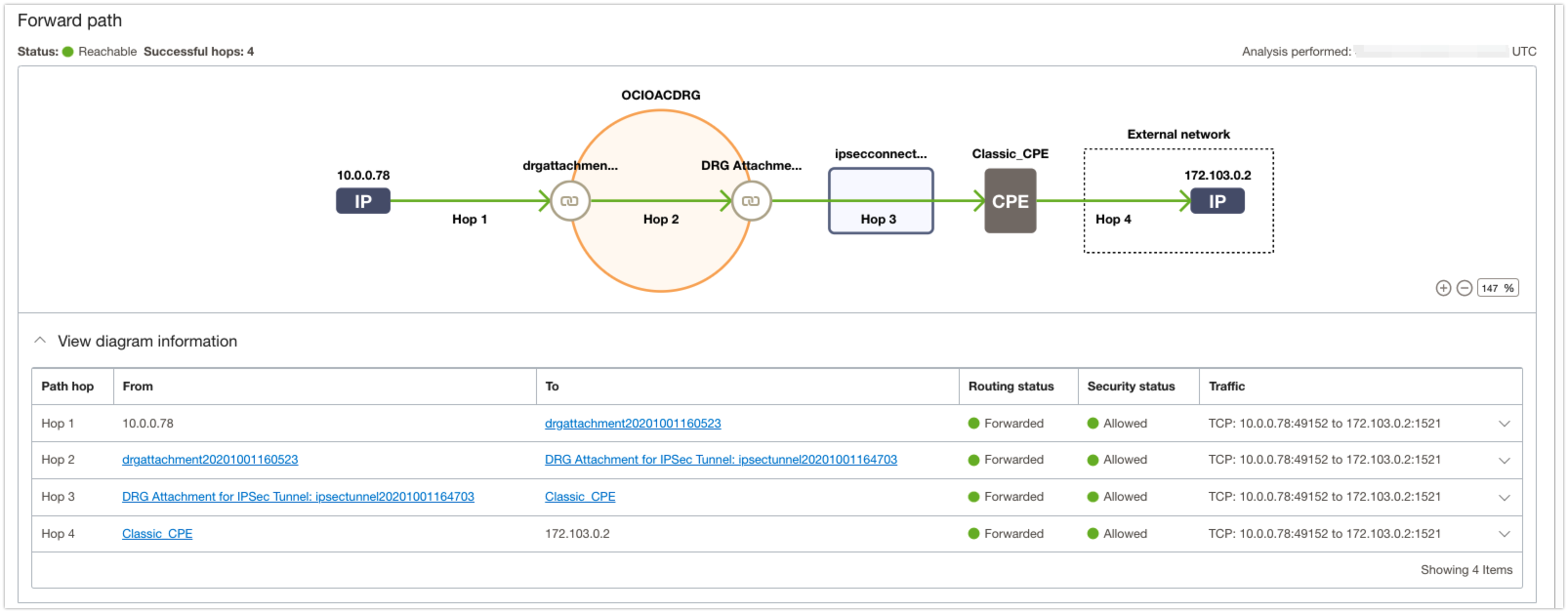Expand the Hop 2 row details
Image resolution: width=1568 pixels, height=613 pixels.
click(x=1505, y=460)
